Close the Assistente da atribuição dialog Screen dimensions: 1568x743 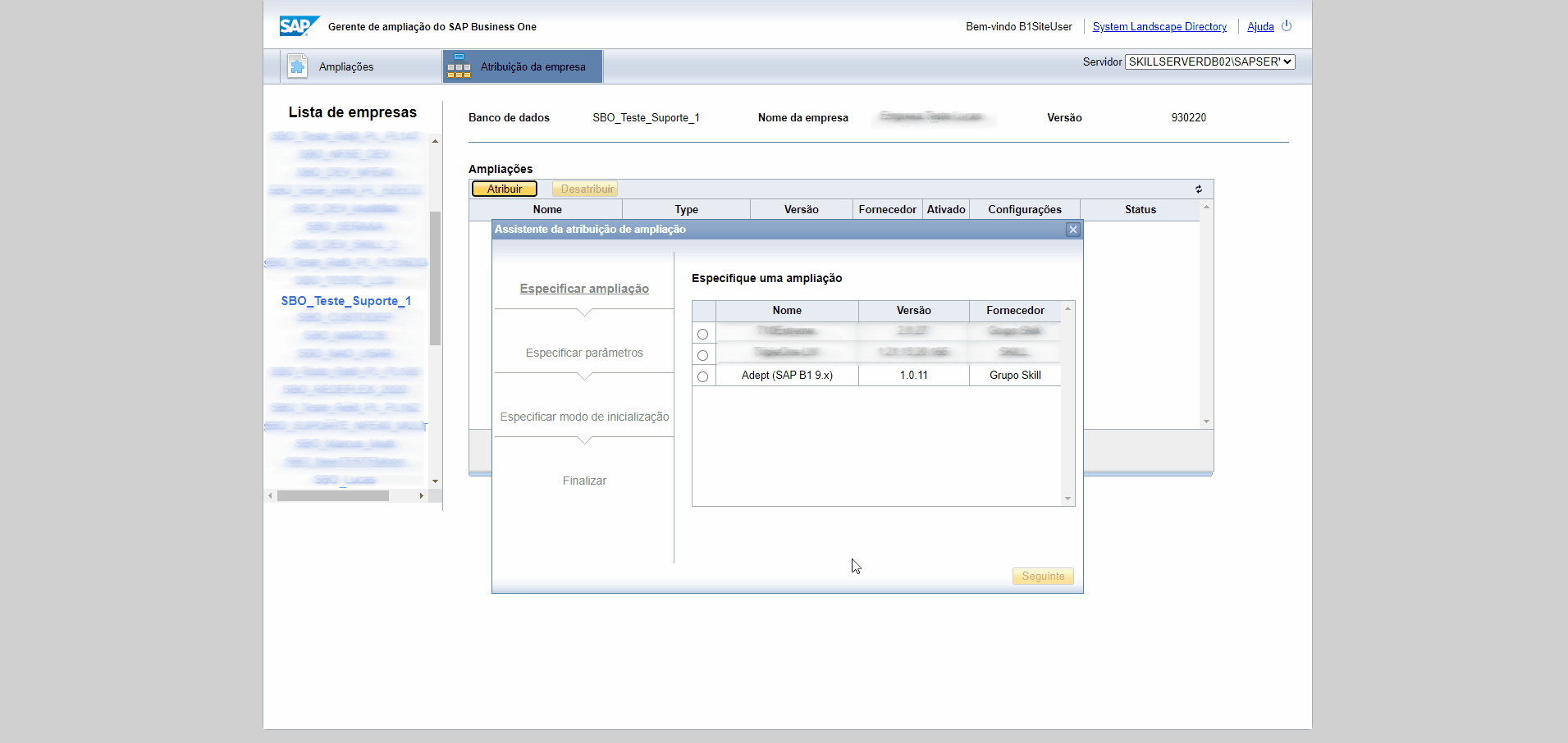coord(1072,230)
